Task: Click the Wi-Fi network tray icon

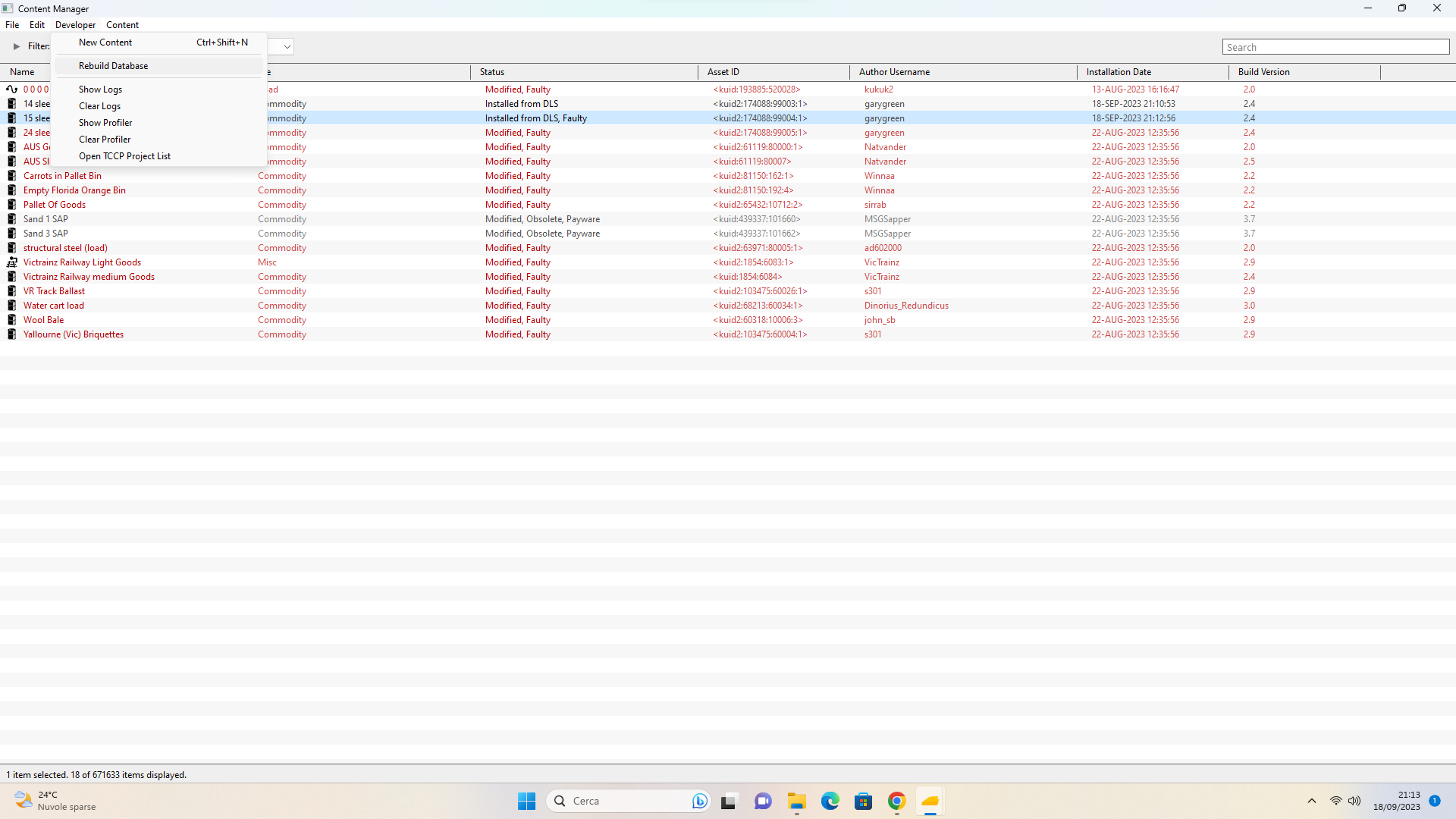Action: coord(1336,801)
